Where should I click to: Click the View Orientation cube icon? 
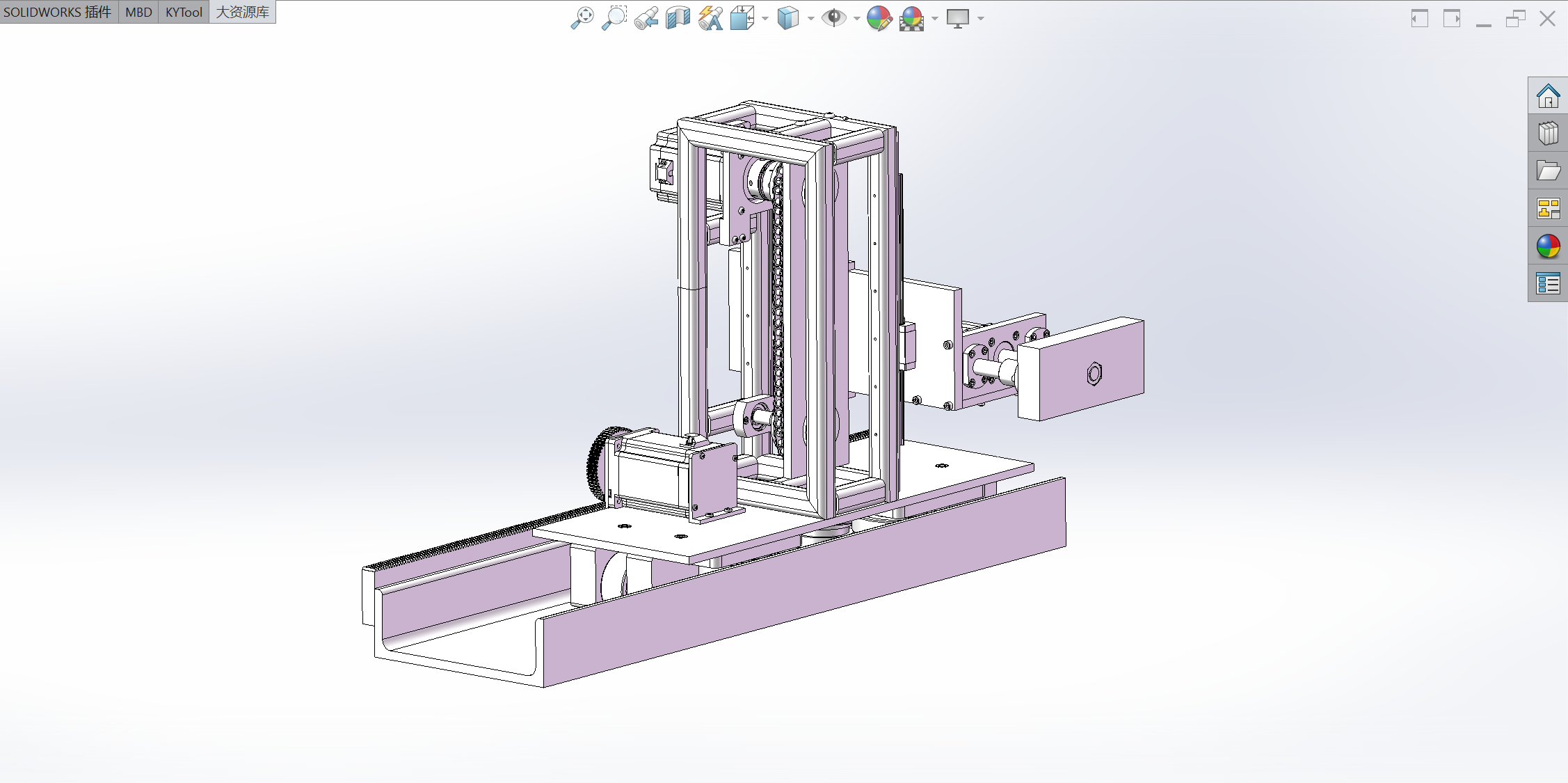742,18
